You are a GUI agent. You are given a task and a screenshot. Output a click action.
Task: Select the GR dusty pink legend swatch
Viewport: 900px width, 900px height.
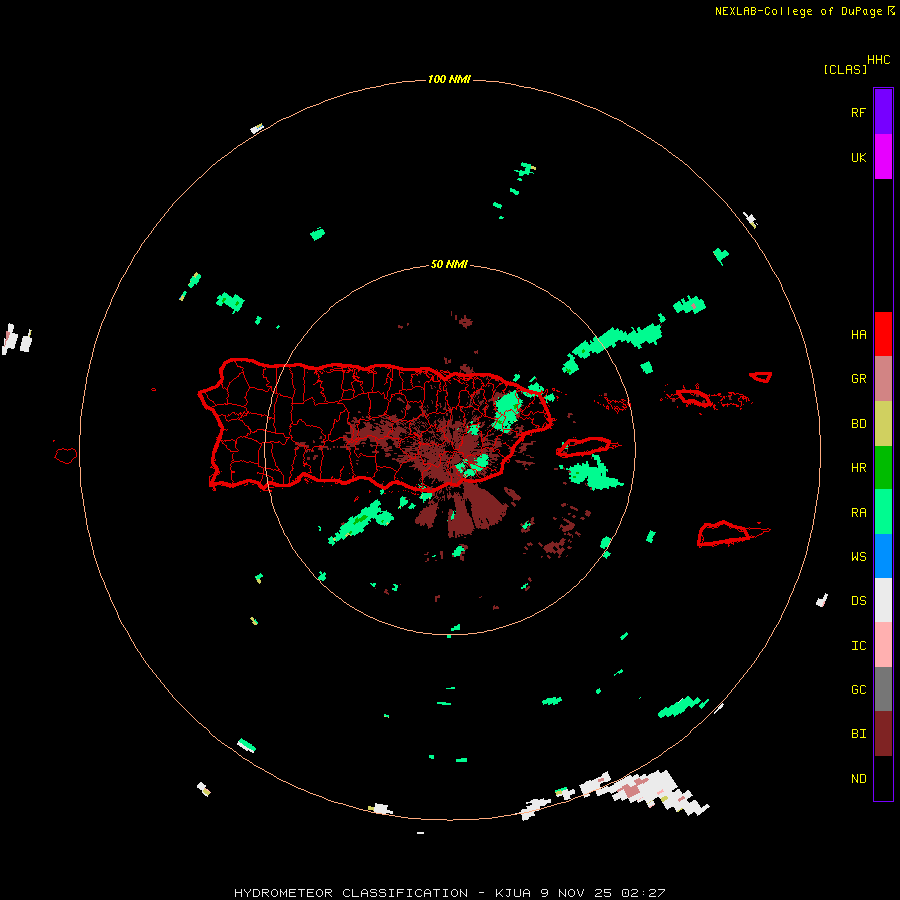(883, 379)
